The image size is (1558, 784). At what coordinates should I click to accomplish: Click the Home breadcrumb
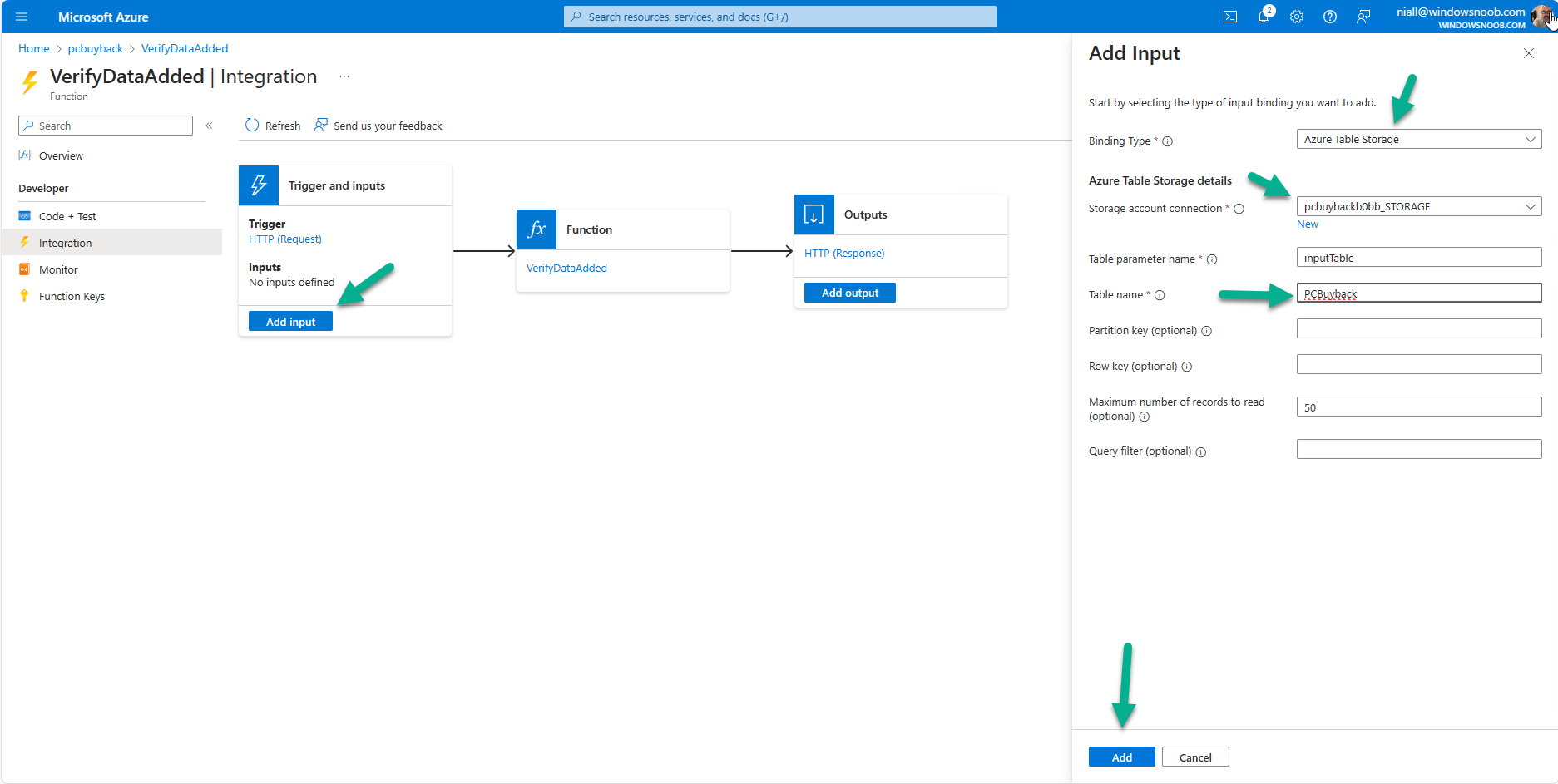tap(34, 48)
